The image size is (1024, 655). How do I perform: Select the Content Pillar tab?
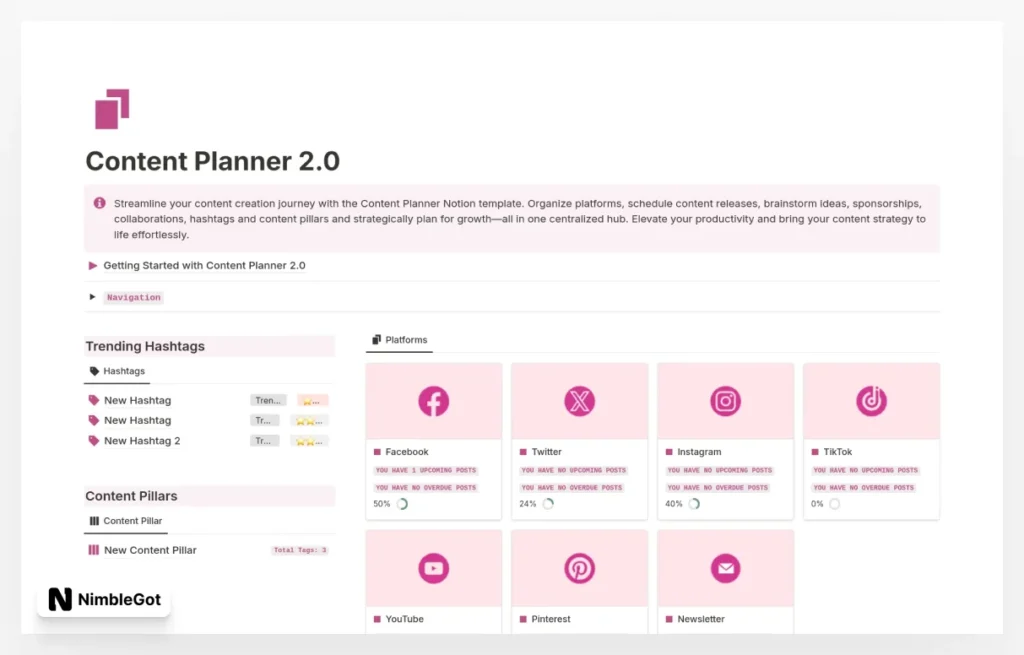tap(125, 521)
